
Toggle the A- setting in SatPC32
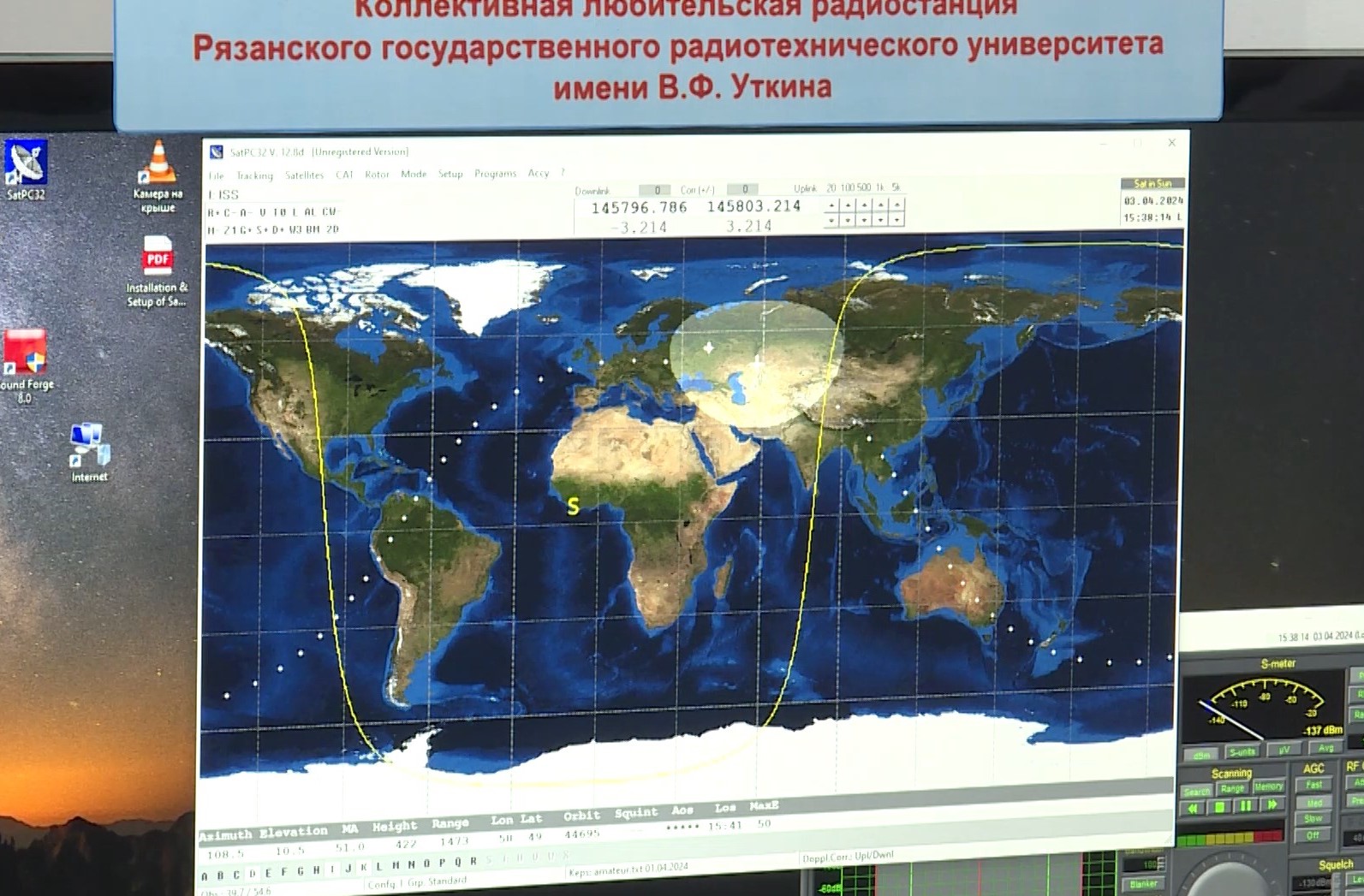click(x=245, y=212)
